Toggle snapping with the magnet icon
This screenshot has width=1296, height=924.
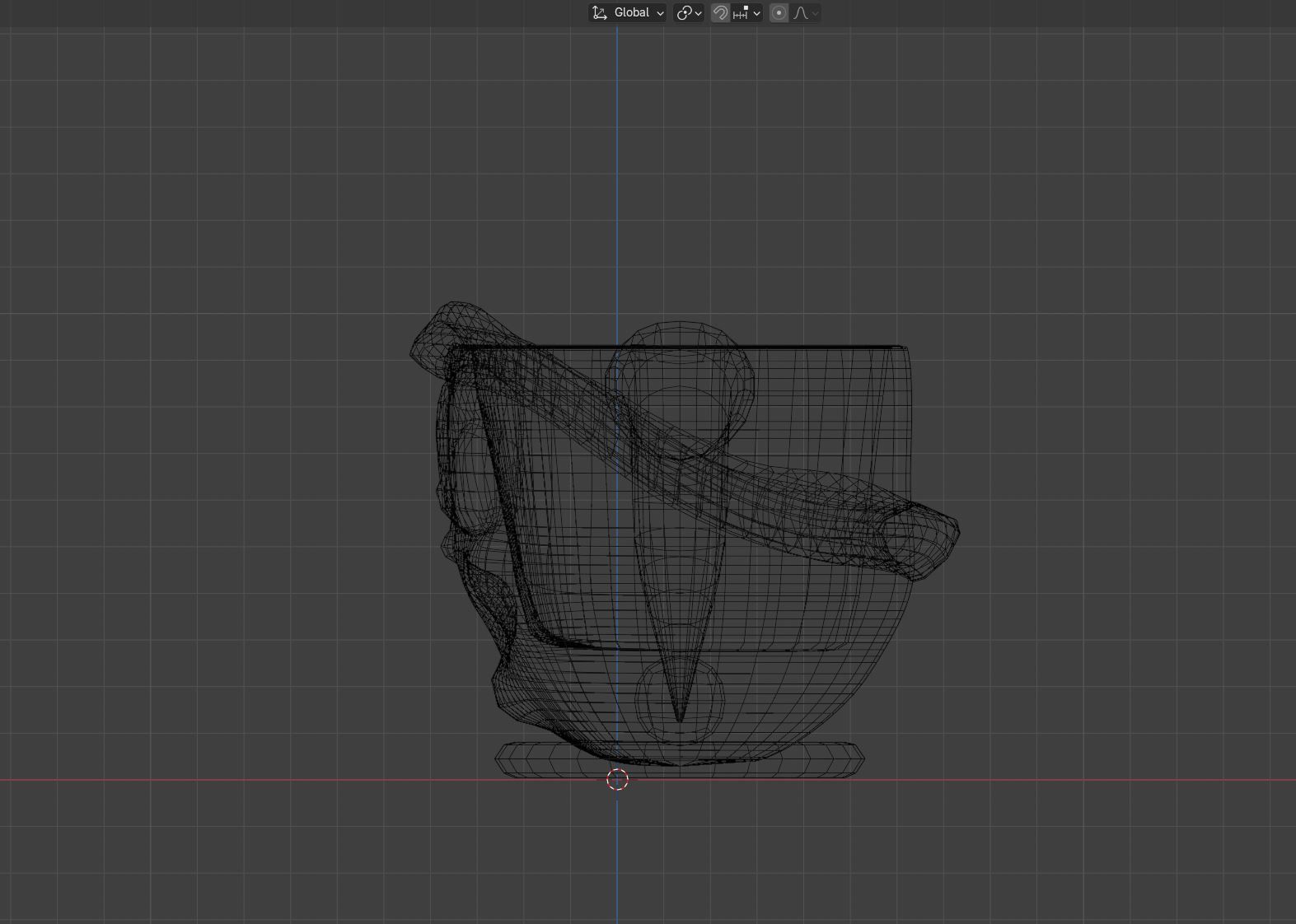point(720,12)
